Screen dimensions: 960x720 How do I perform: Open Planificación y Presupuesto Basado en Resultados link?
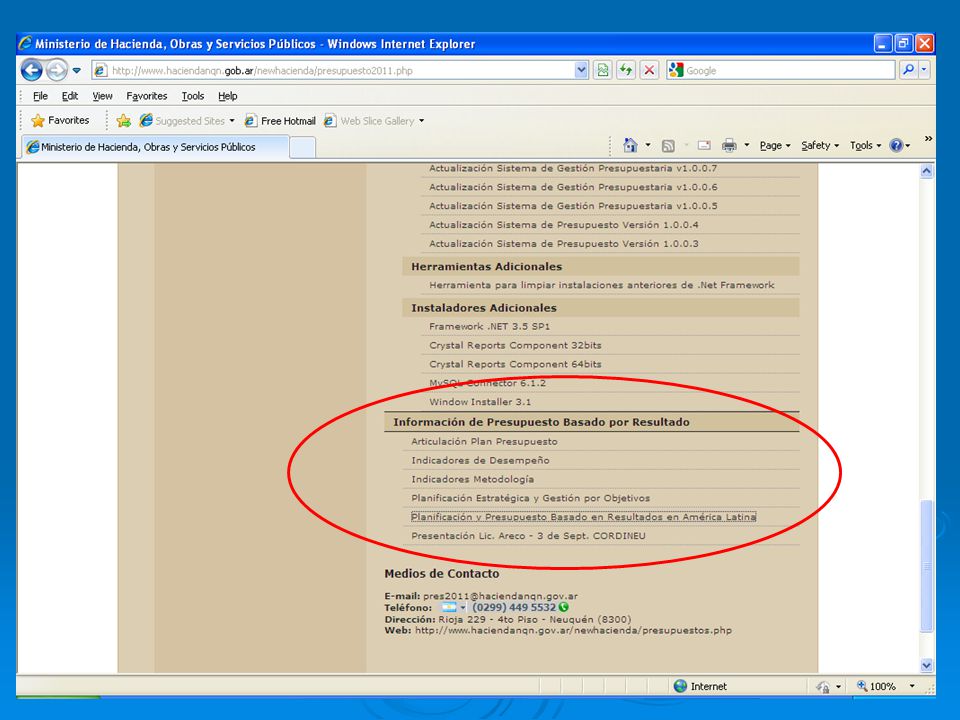(583, 517)
